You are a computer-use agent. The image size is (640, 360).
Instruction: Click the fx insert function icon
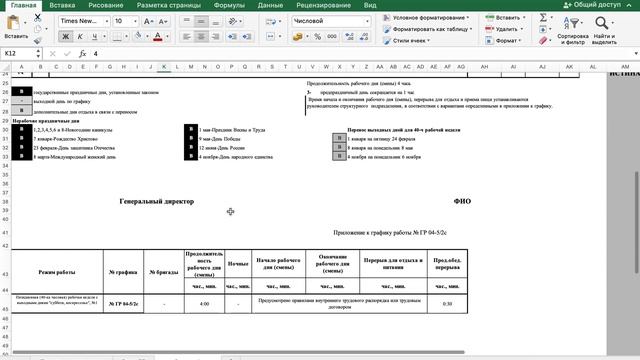click(82, 53)
